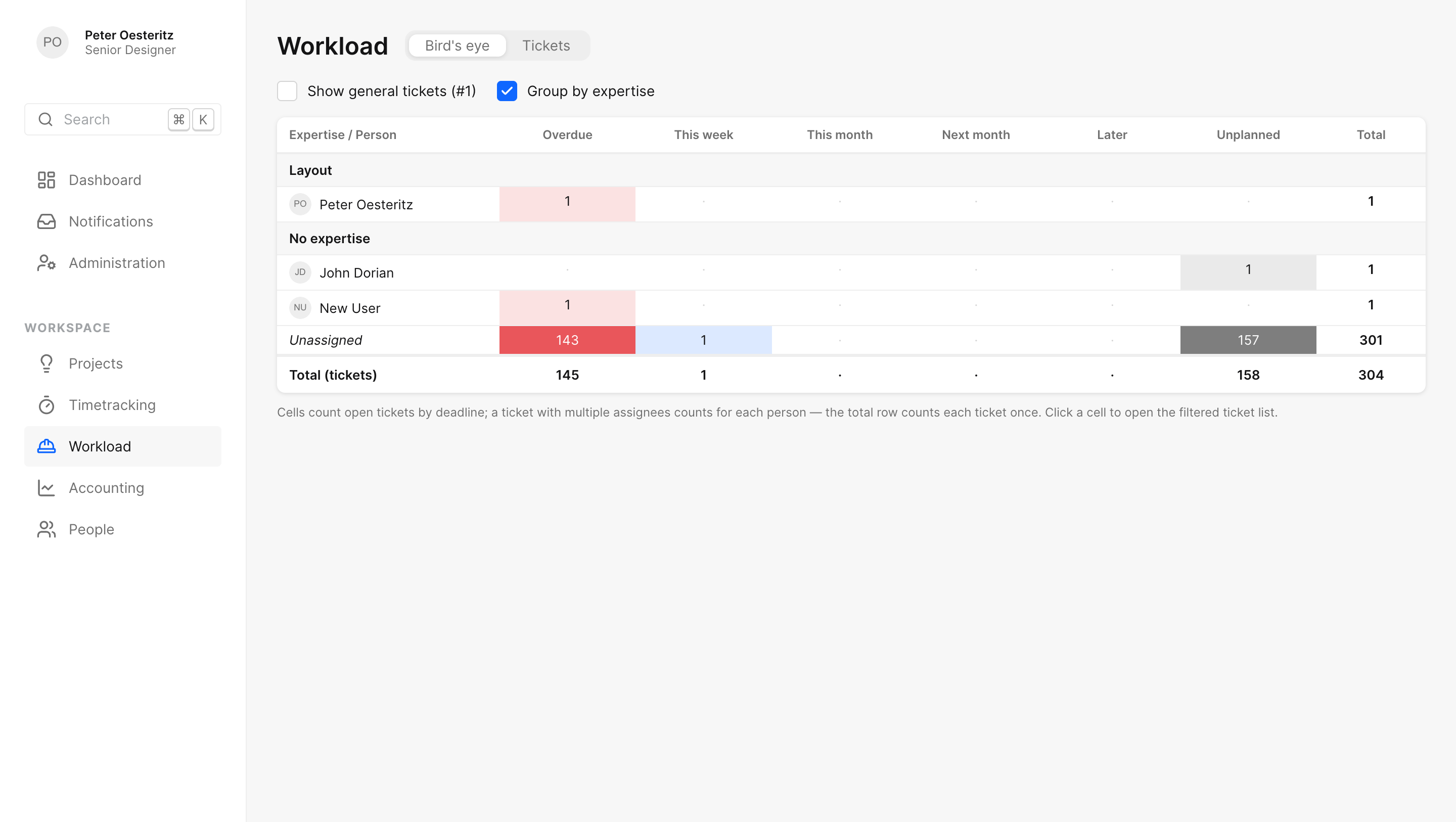Click the Projects lightbulb icon

(x=47, y=363)
